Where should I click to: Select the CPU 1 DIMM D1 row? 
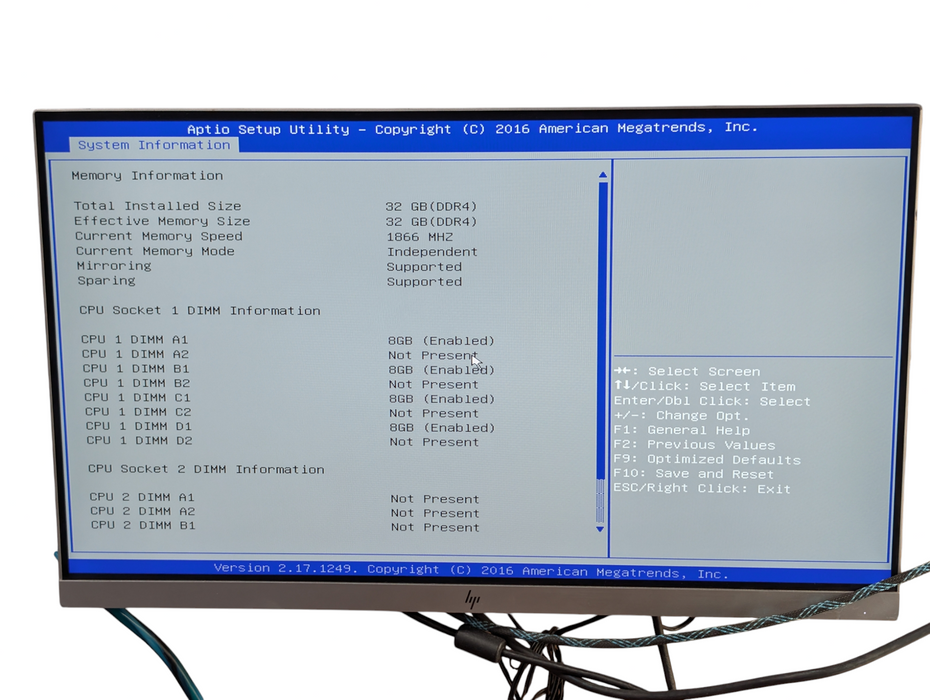pyautogui.click(x=291, y=427)
